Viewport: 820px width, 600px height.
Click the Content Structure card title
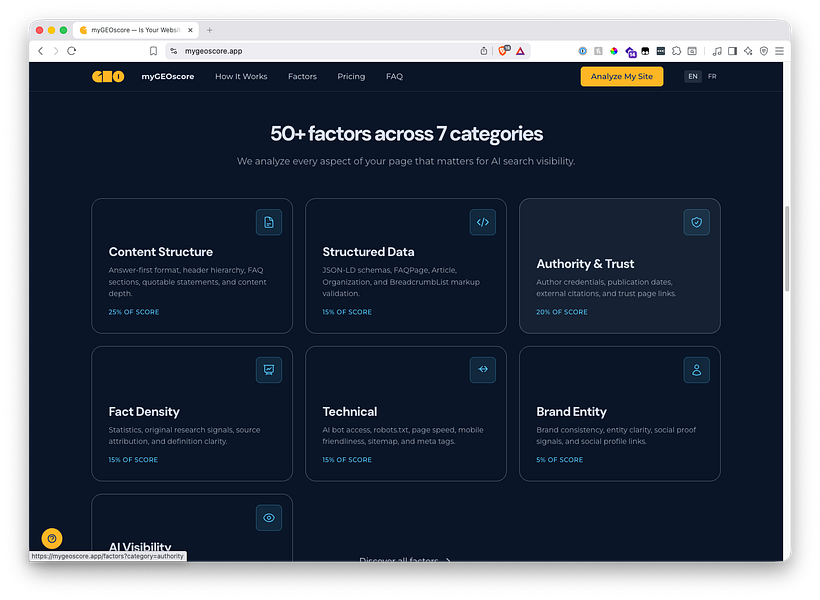click(x=161, y=252)
